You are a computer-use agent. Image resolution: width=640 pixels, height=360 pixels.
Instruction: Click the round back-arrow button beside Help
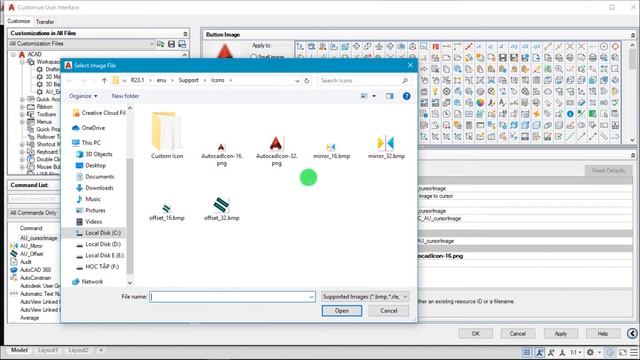[632, 333]
